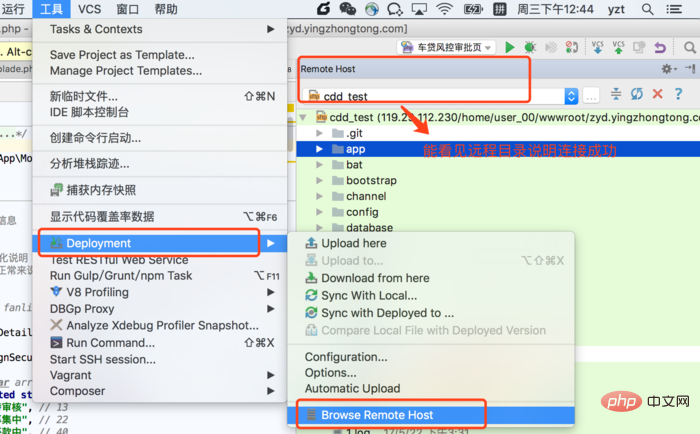Open the run configuration dropdown 车贷风控审批页

(x=446, y=47)
